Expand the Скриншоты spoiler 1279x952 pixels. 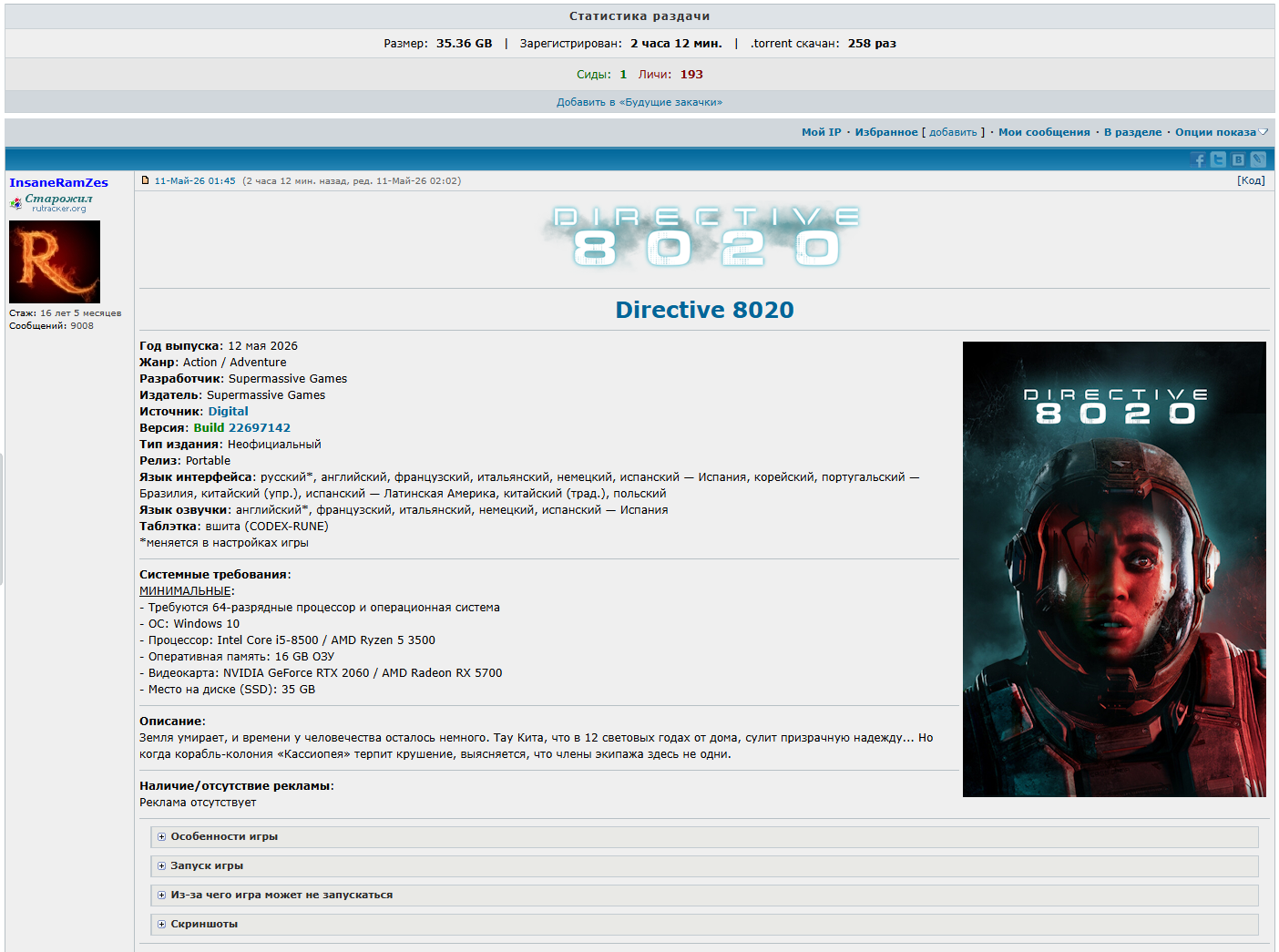[704, 925]
